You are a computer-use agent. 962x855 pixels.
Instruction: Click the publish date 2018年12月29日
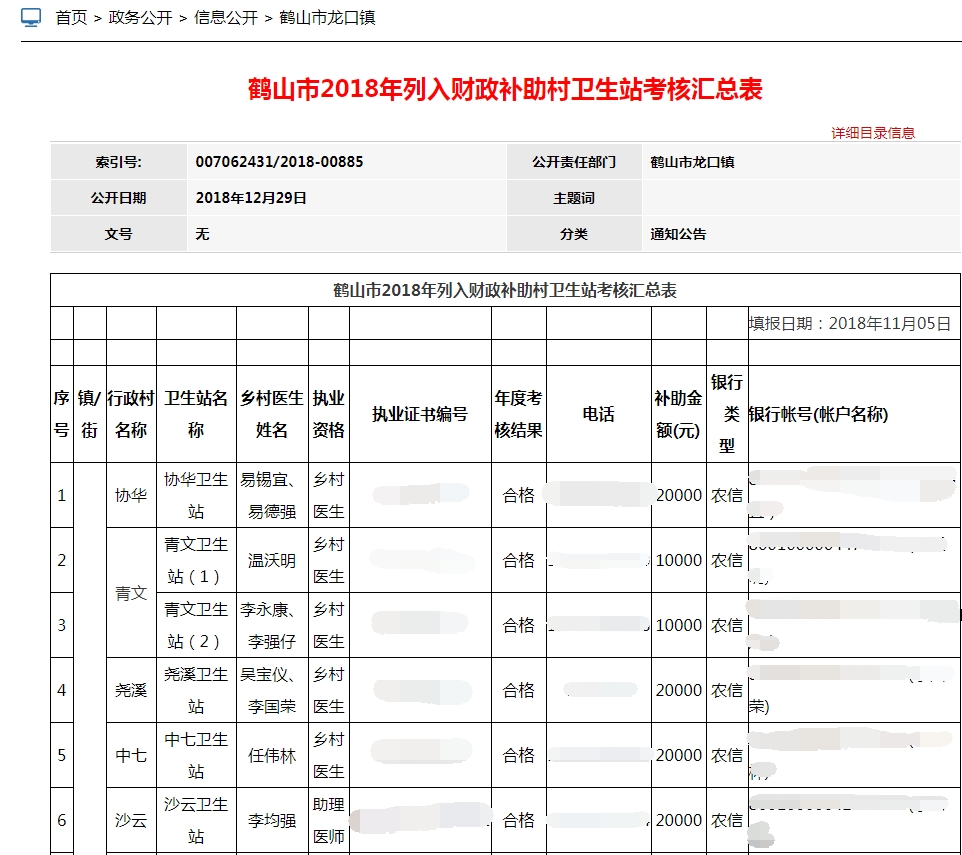(x=251, y=198)
